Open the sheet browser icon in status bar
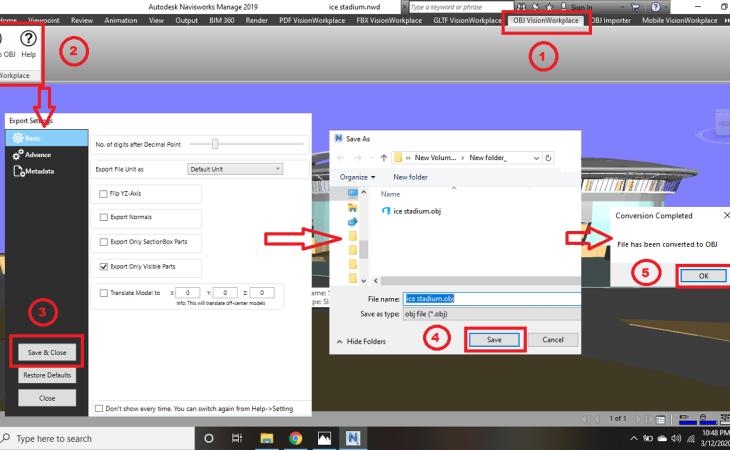 pos(661,419)
